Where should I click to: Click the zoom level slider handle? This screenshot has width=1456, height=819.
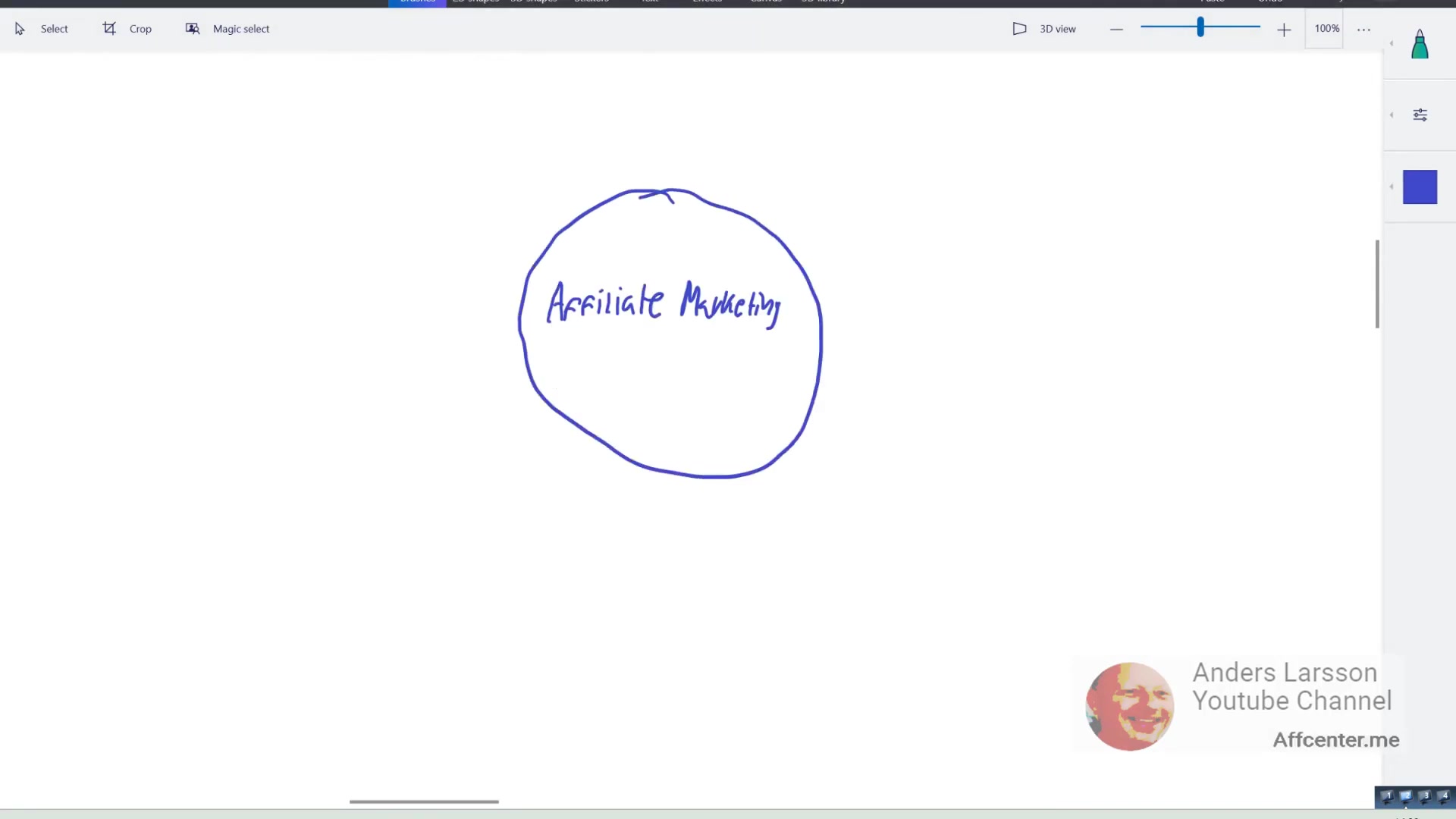[x=1200, y=27]
